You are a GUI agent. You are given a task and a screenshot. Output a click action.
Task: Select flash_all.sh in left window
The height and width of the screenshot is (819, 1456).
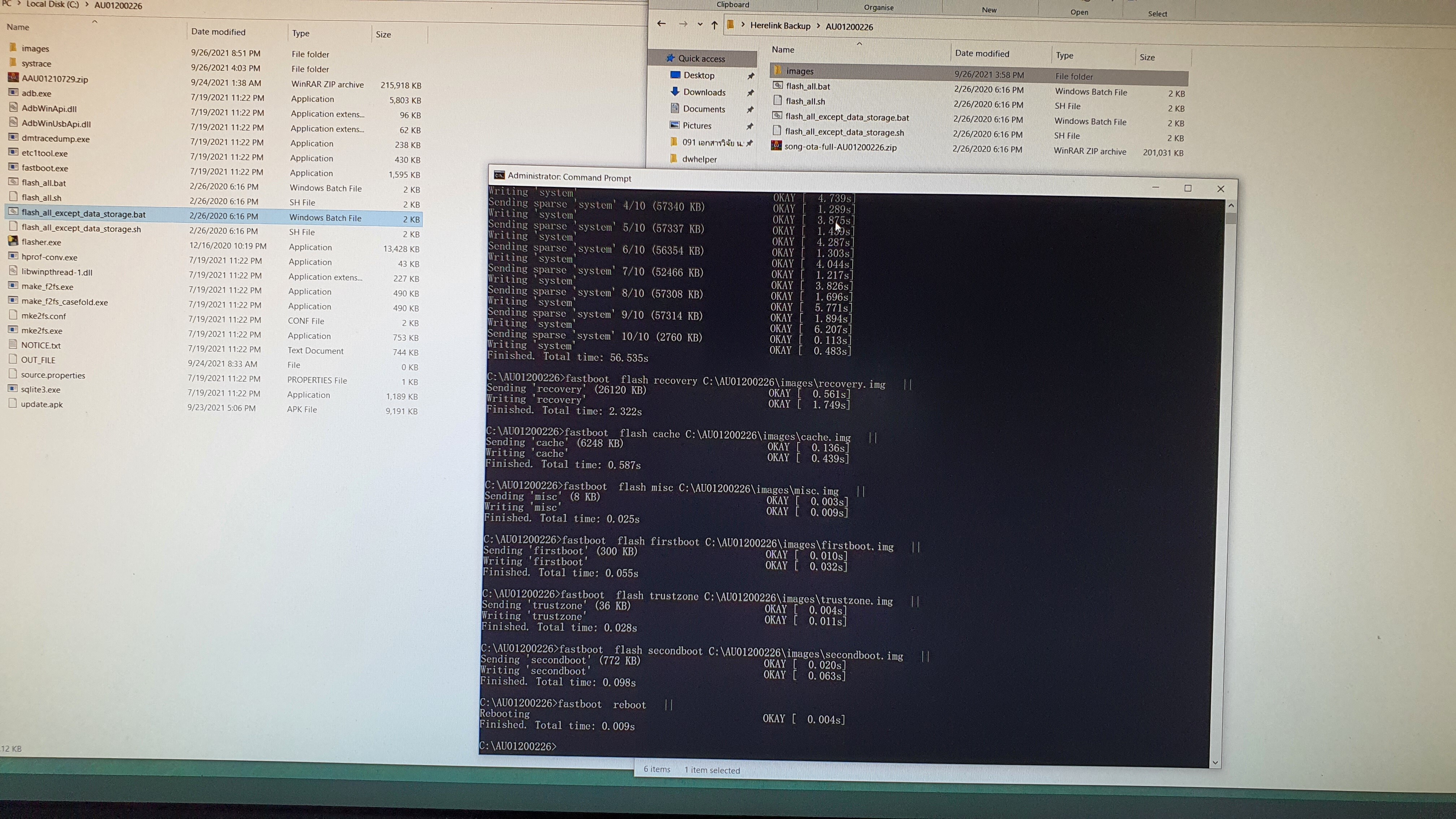[x=41, y=198]
